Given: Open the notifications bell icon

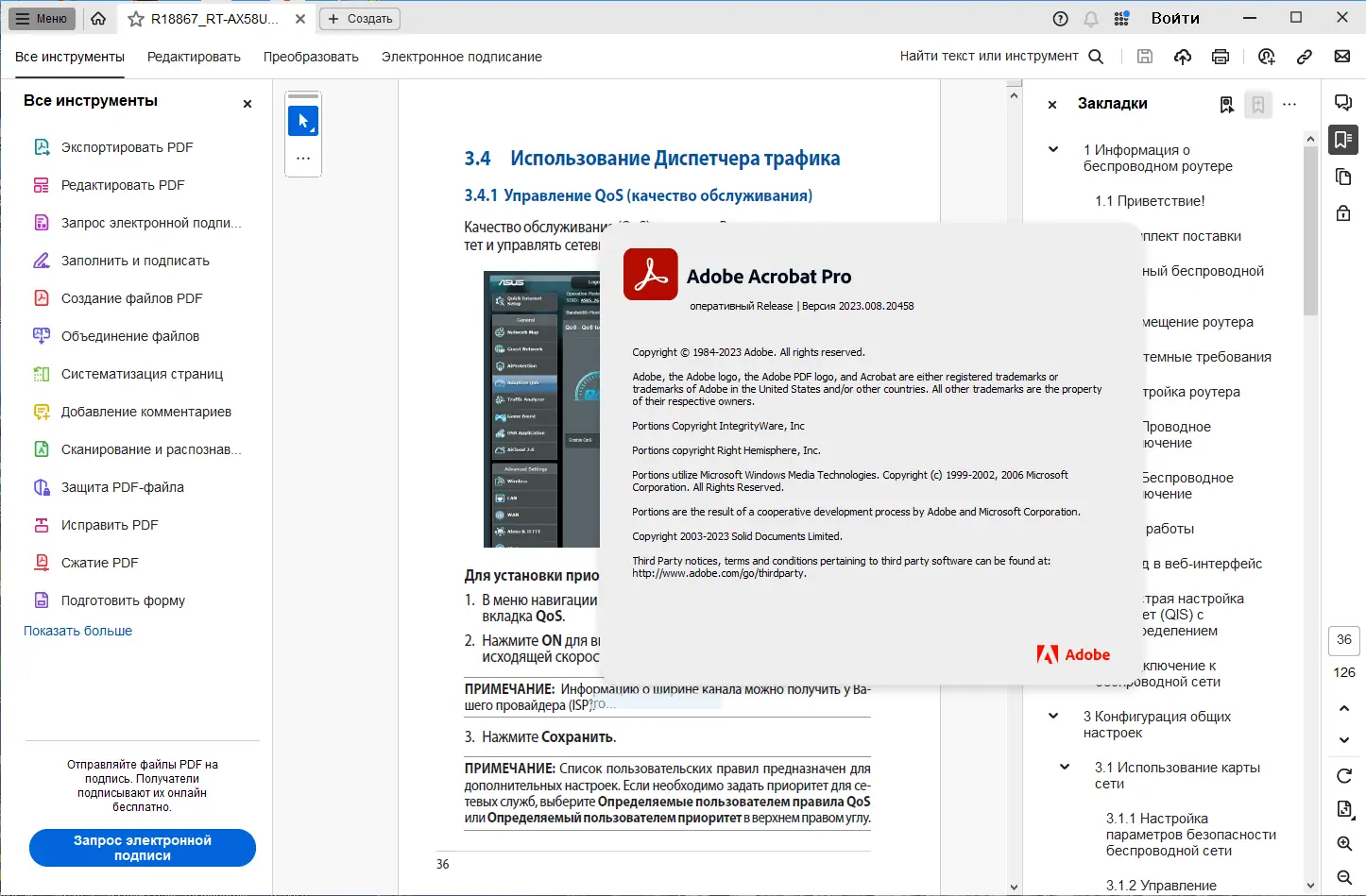Looking at the screenshot, I should coord(1091,18).
